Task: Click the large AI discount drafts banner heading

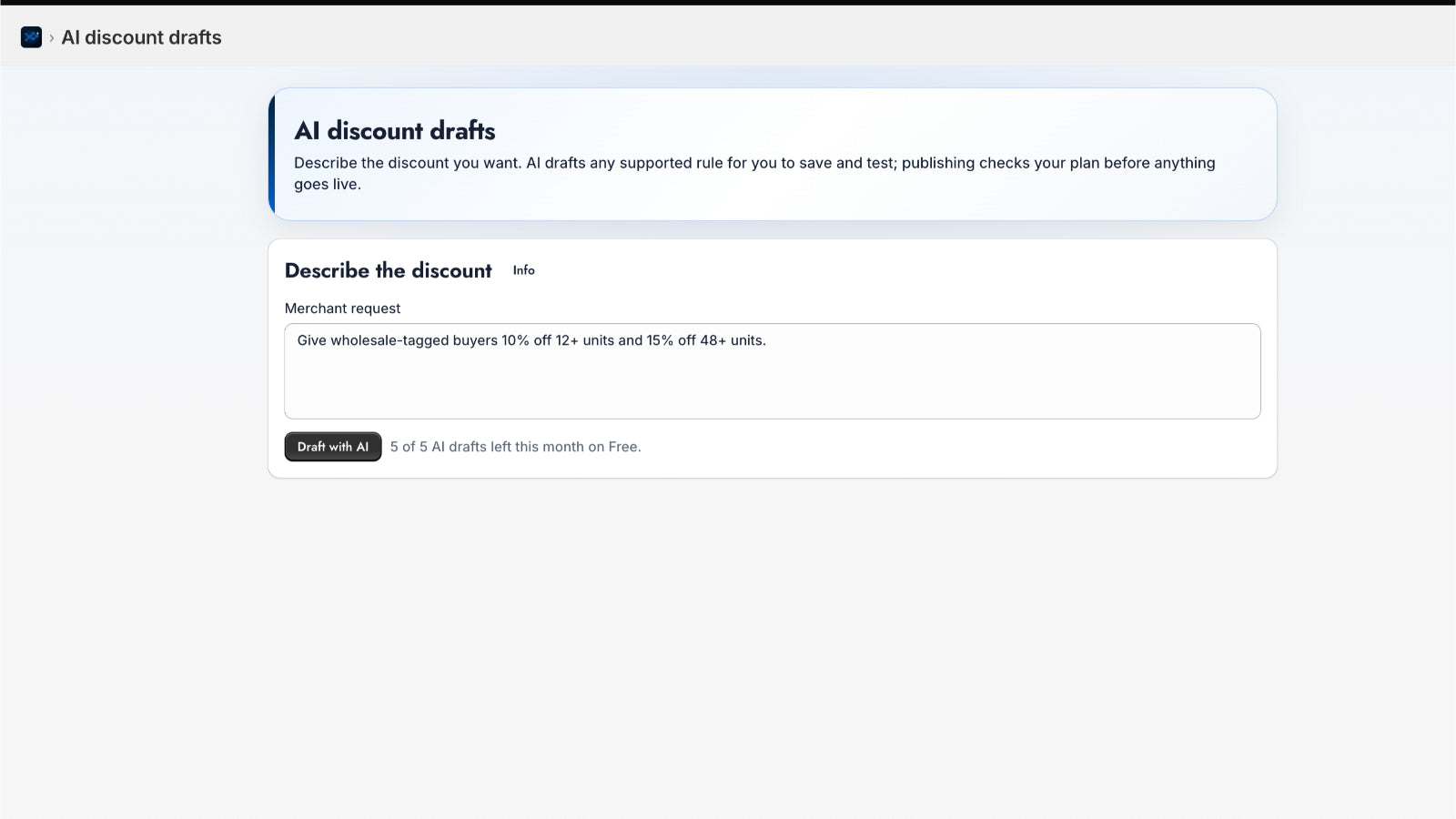Action: pyautogui.click(x=395, y=131)
